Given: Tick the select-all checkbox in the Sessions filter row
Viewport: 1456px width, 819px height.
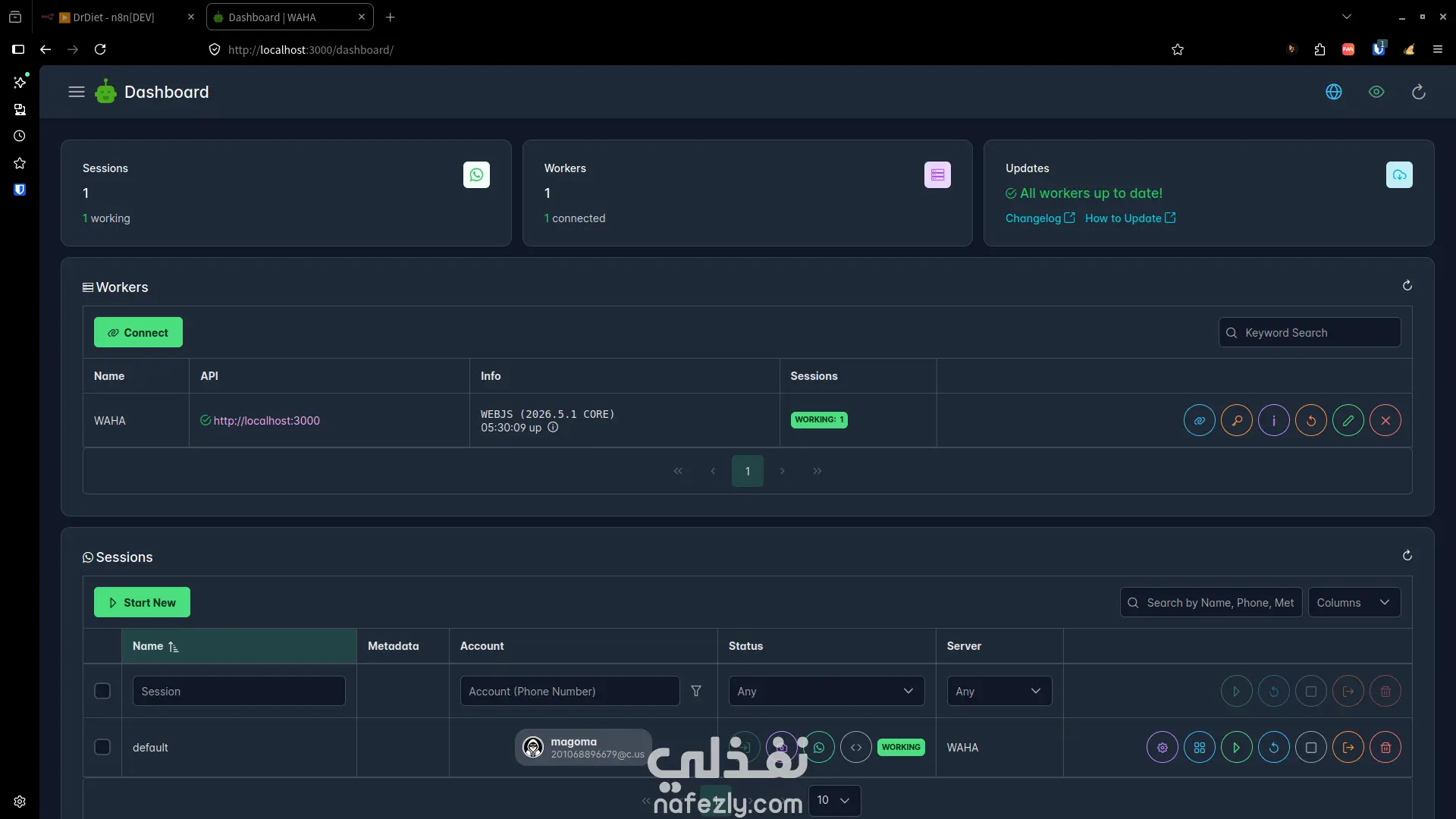Looking at the screenshot, I should pos(102,691).
